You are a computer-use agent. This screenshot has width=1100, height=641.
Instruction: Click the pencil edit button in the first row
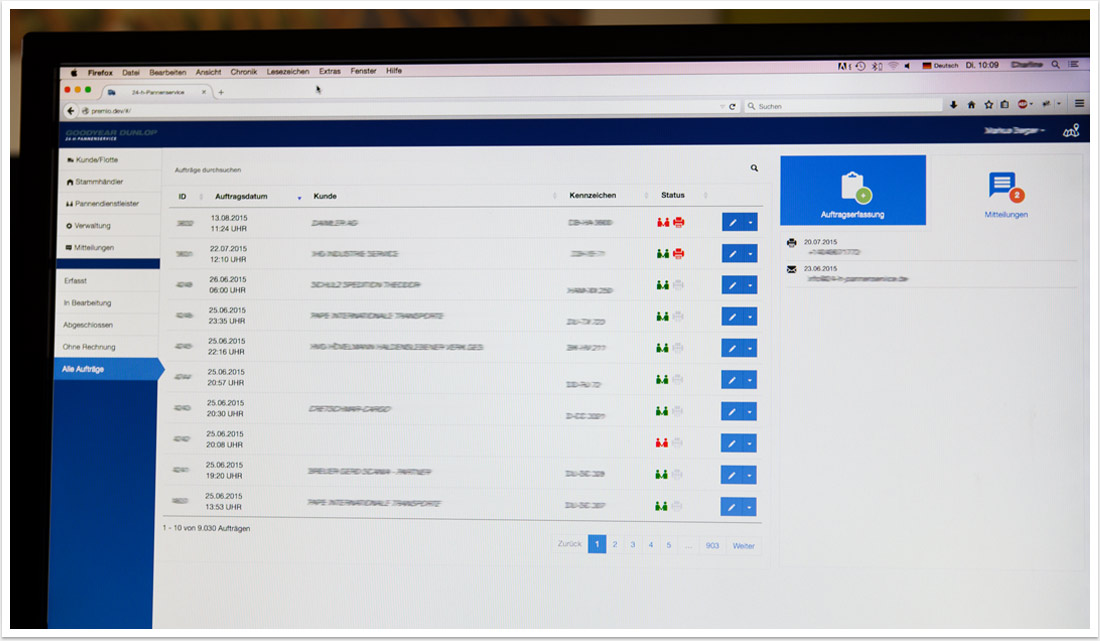[732, 222]
